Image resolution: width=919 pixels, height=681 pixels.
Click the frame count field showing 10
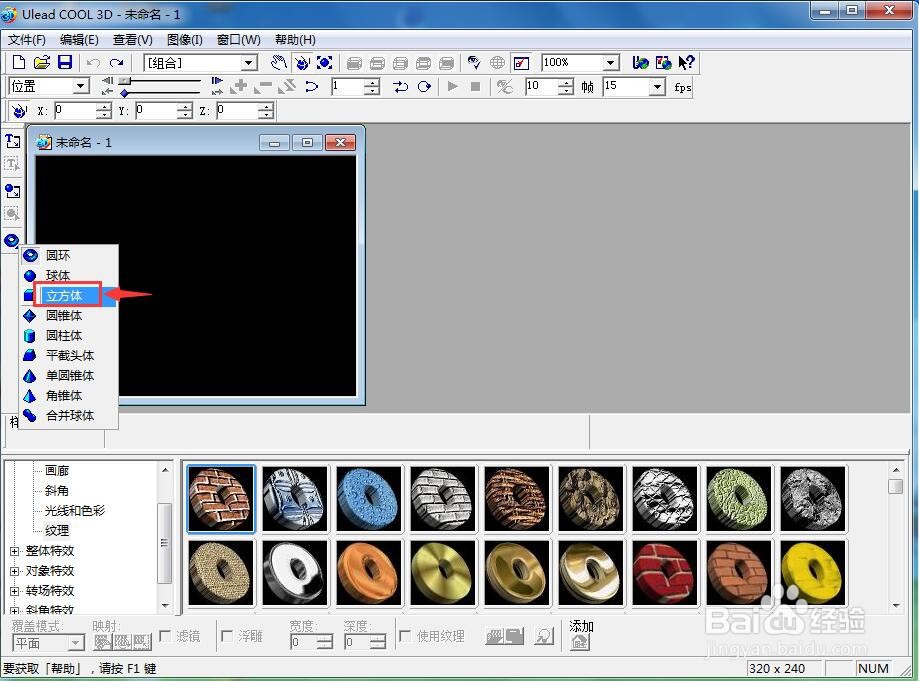[541, 87]
